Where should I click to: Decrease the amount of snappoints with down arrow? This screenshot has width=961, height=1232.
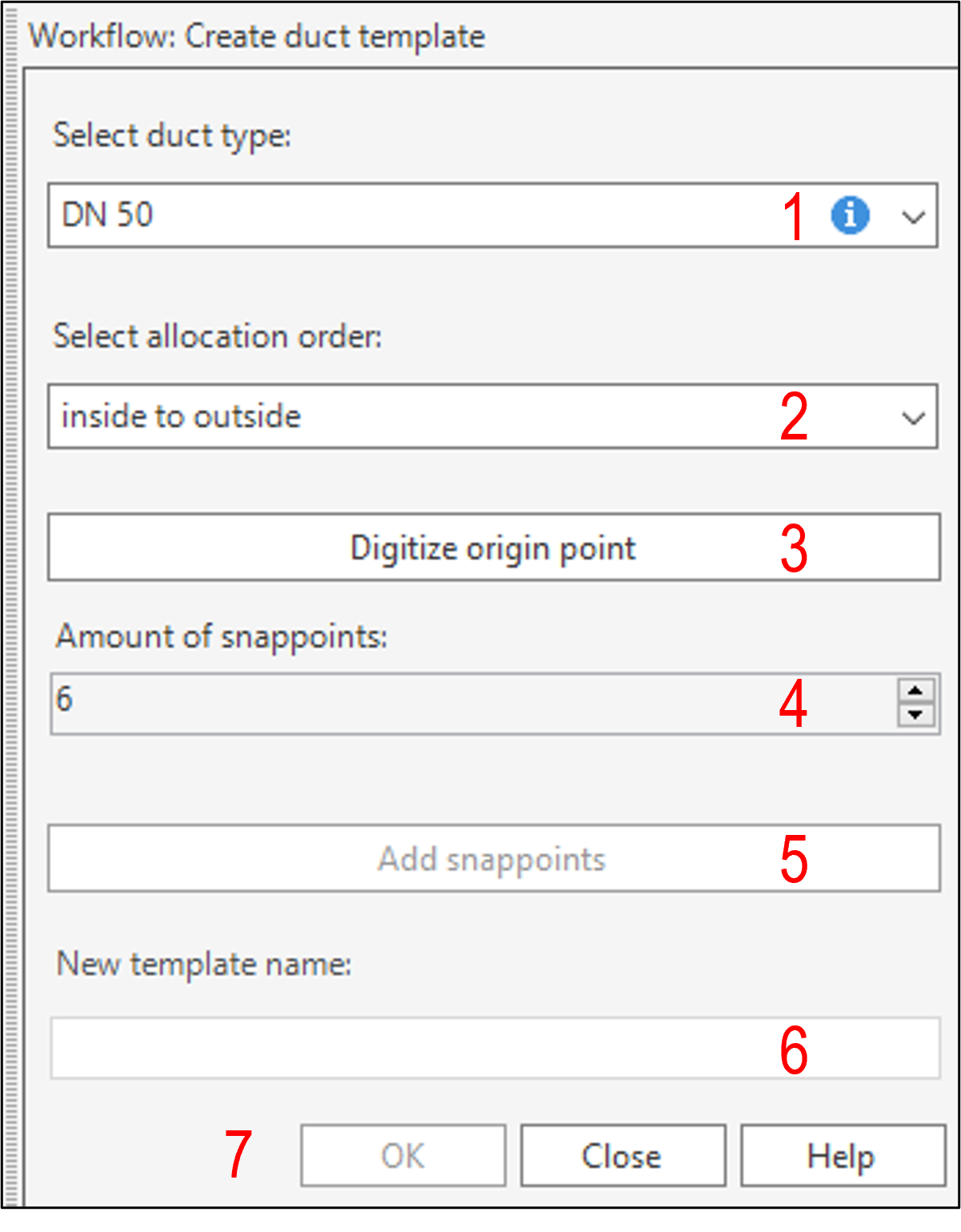[x=915, y=714]
